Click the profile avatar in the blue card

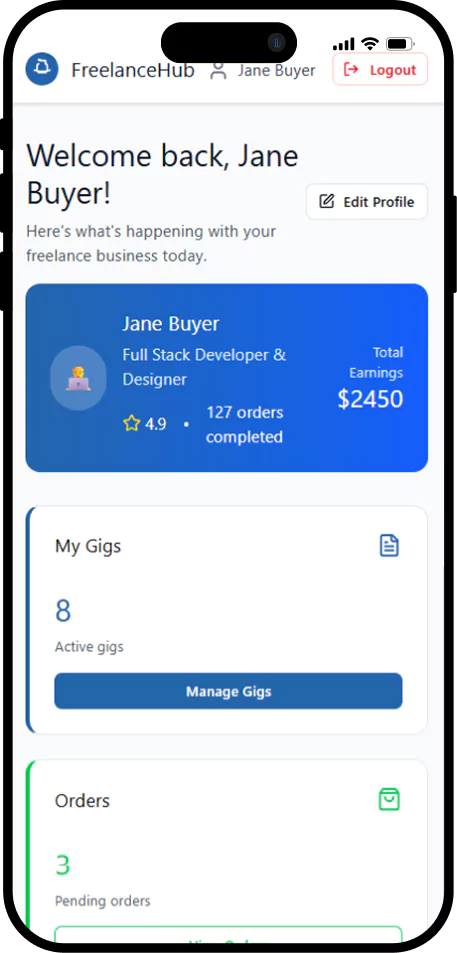click(78, 378)
